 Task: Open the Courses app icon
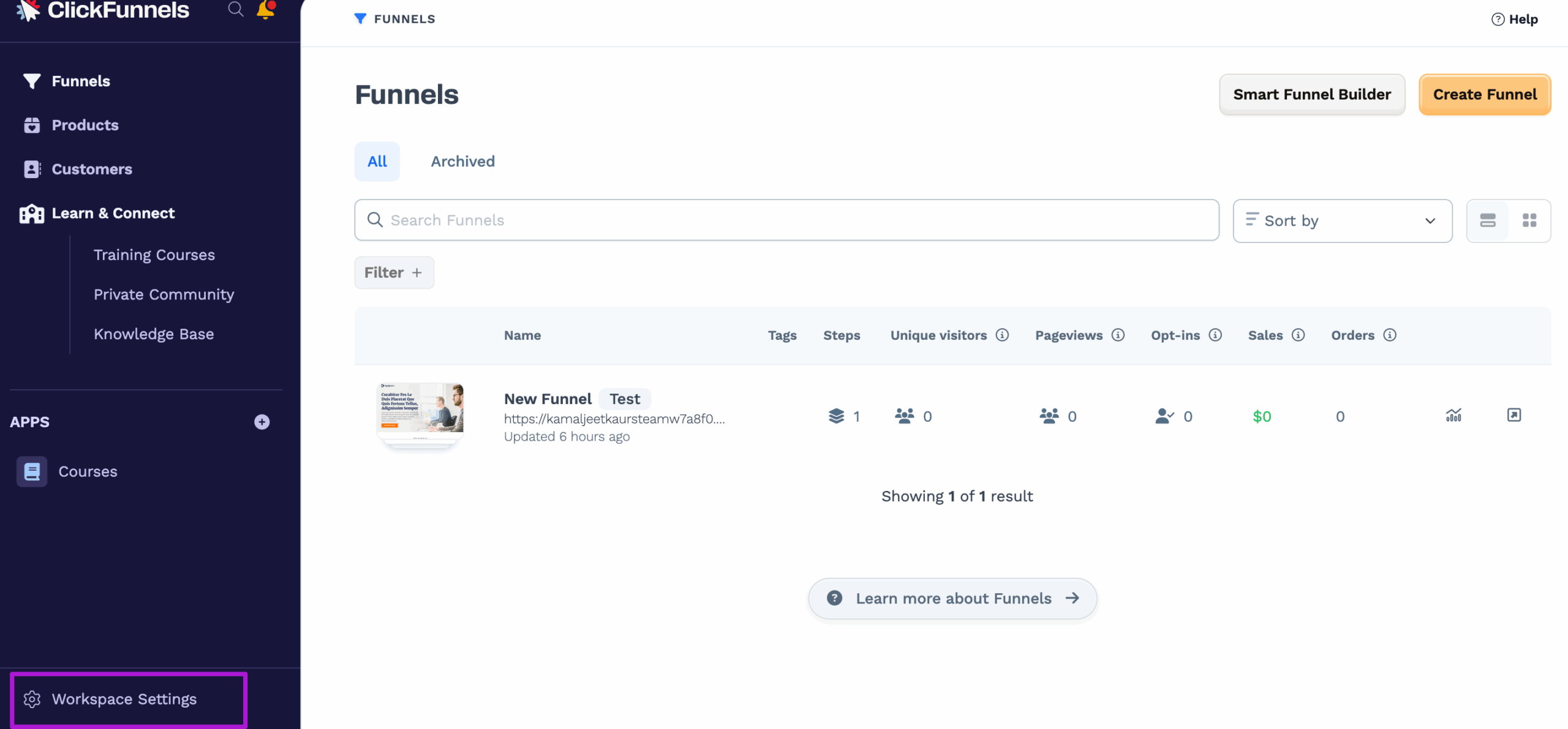32,471
